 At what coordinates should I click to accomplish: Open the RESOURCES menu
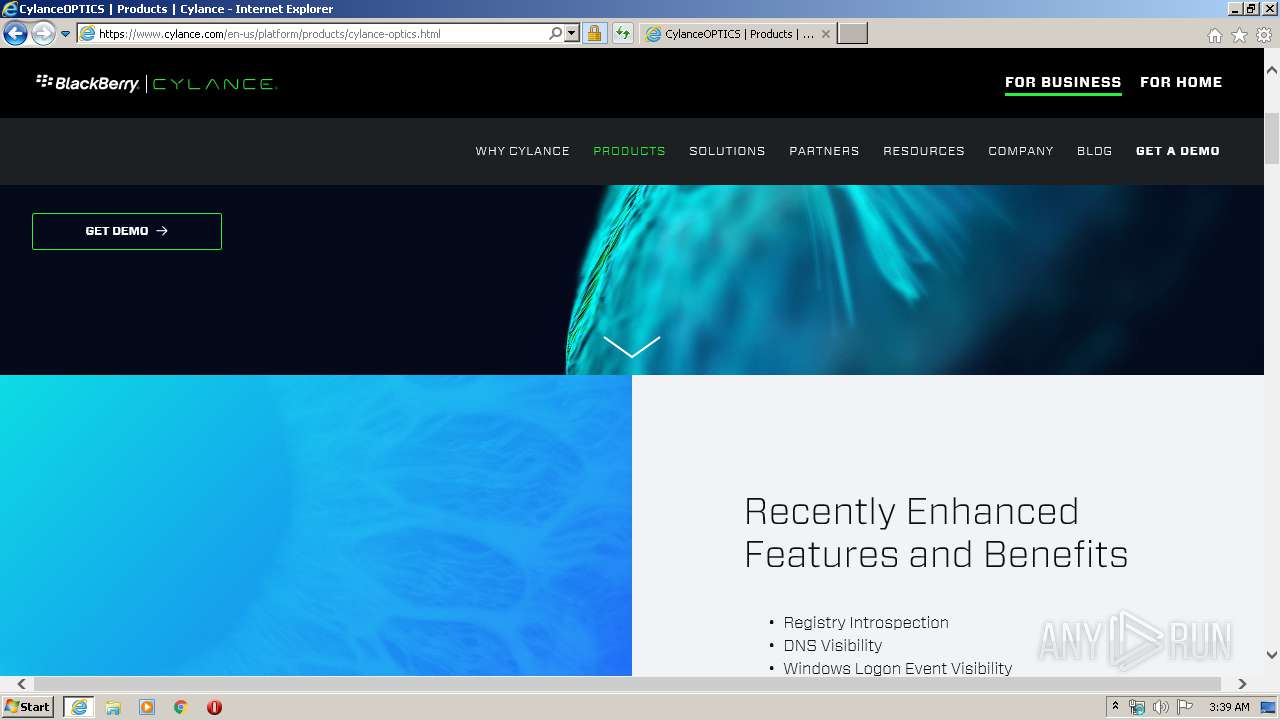click(924, 151)
